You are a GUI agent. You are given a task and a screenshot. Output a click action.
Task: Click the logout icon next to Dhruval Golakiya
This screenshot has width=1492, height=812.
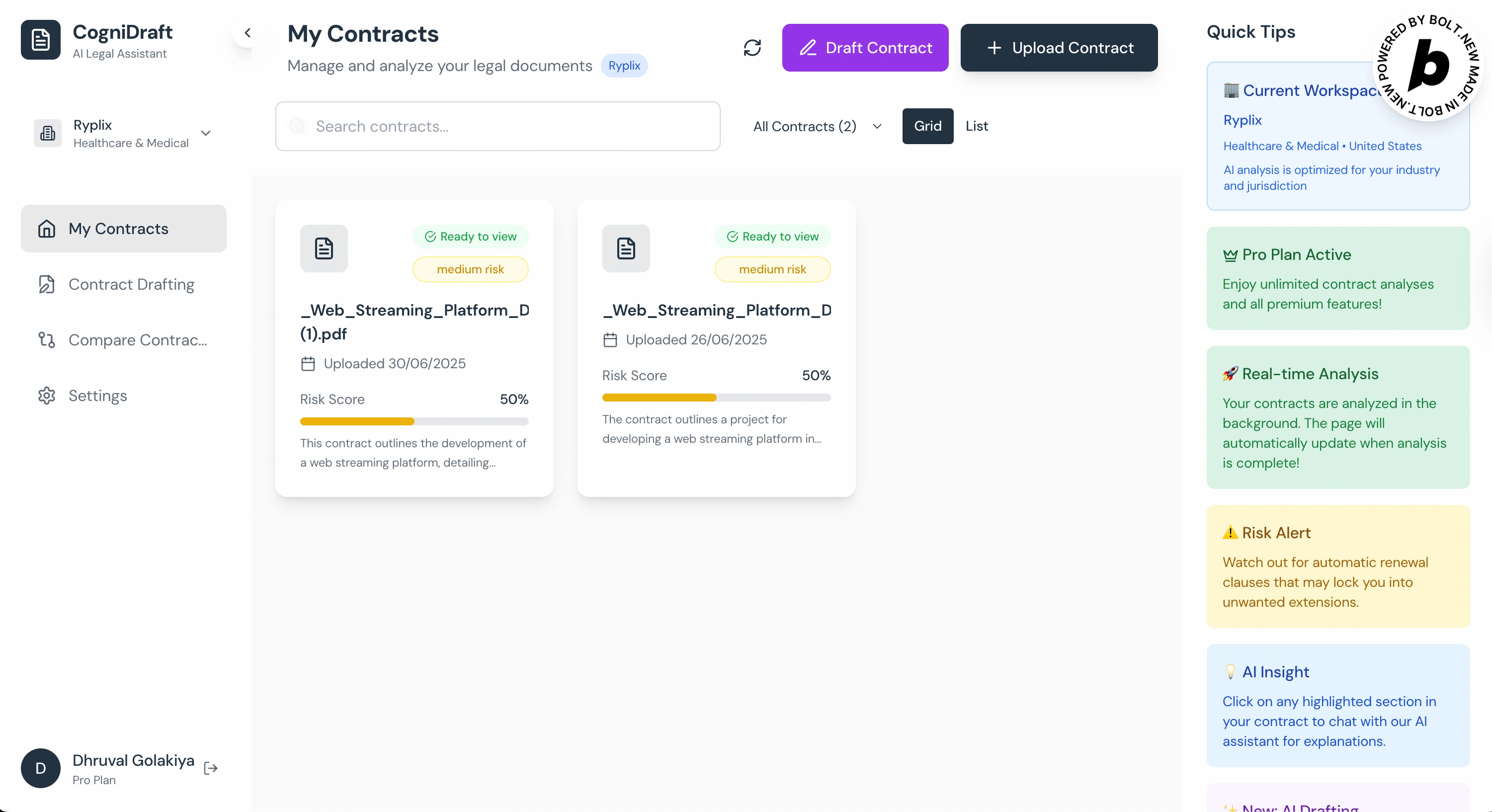pos(211,768)
